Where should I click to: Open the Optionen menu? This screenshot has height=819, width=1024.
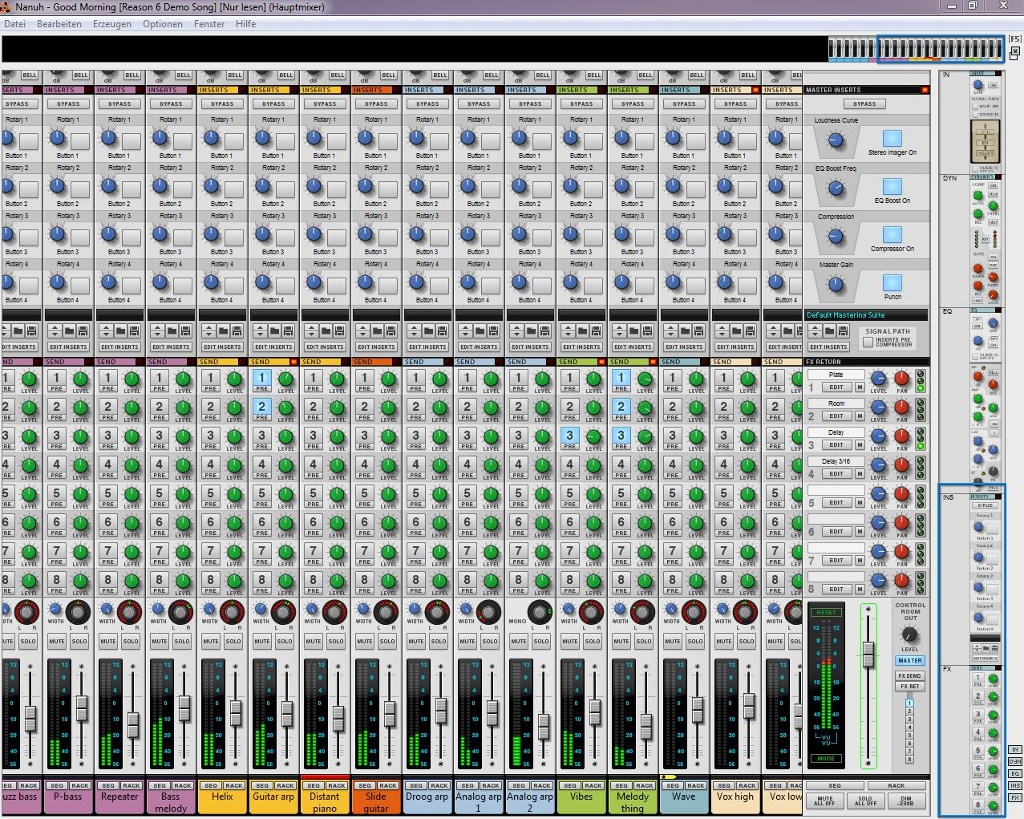point(162,23)
